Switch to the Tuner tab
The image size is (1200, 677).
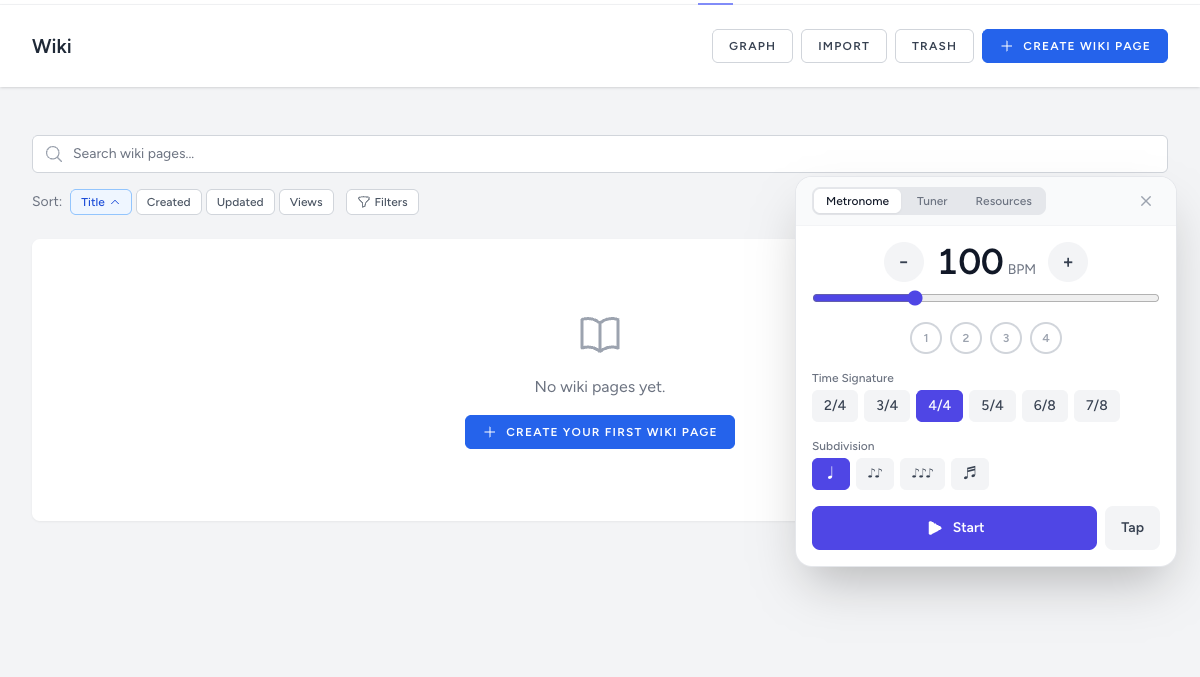click(931, 201)
